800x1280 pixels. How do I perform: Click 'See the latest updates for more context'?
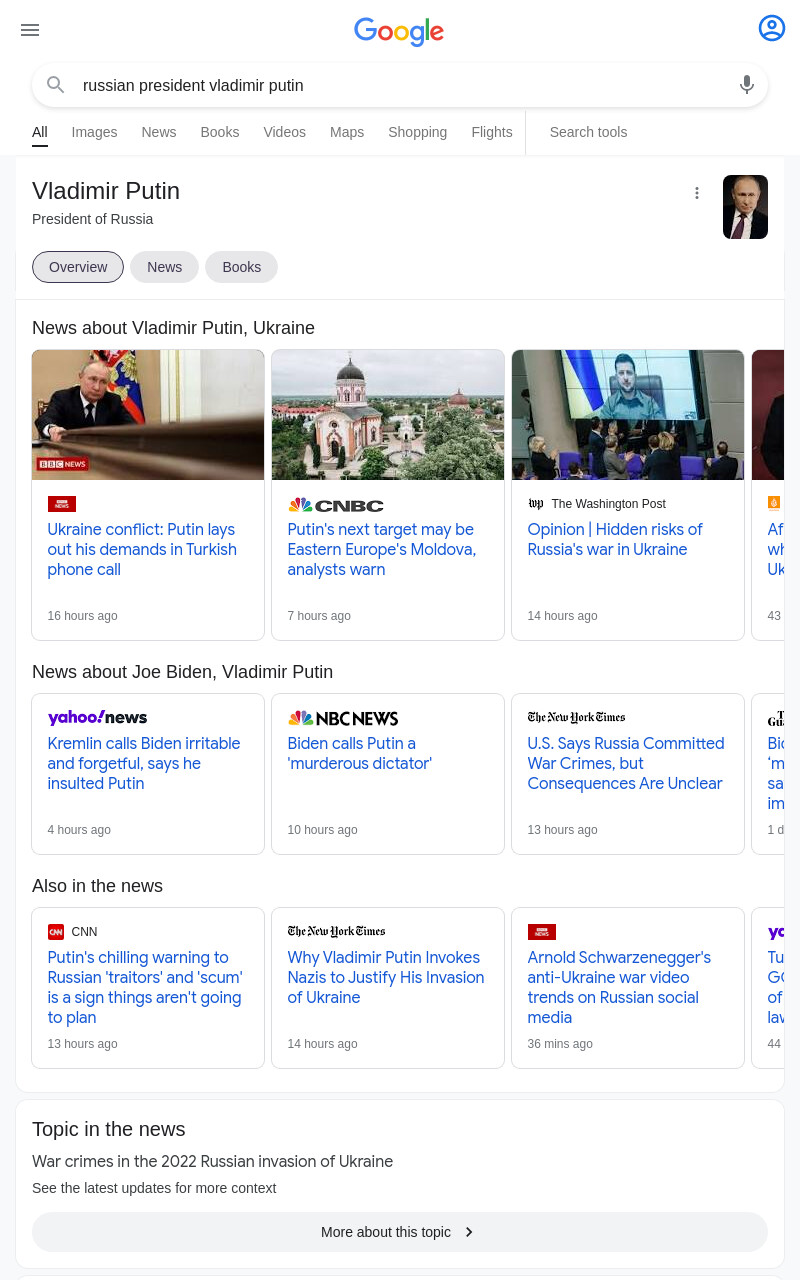tap(154, 1188)
